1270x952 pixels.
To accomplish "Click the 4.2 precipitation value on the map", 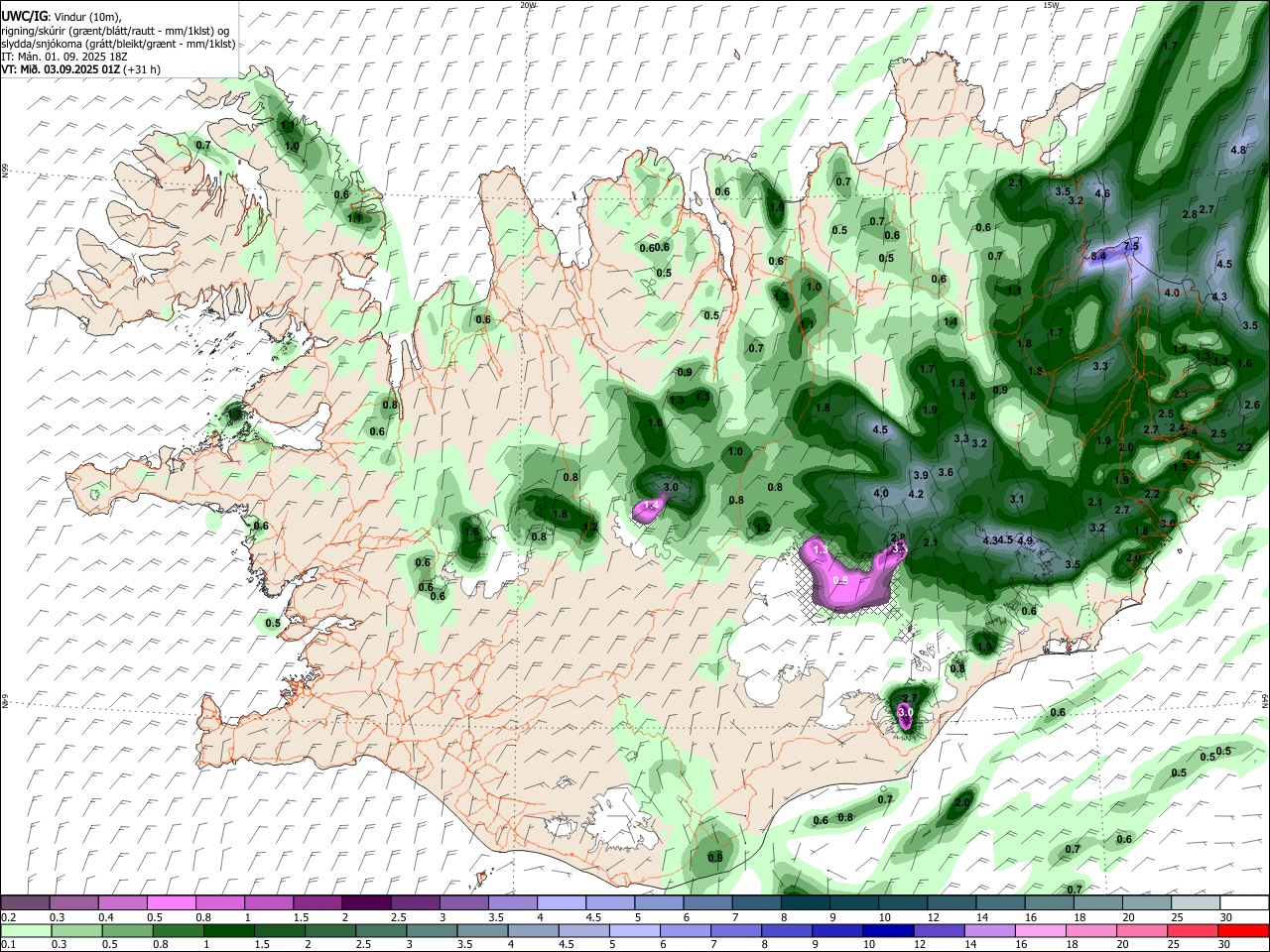I will tap(916, 494).
